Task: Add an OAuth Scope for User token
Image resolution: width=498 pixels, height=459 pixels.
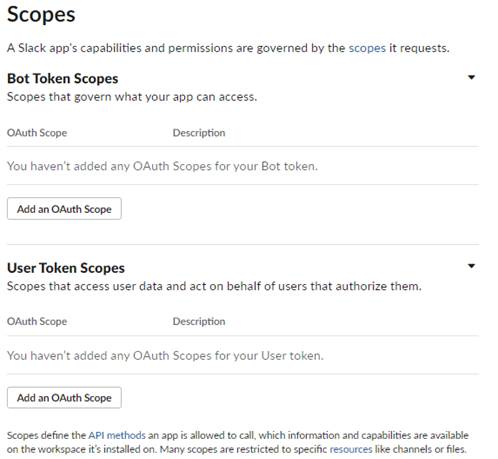Action: 64,398
